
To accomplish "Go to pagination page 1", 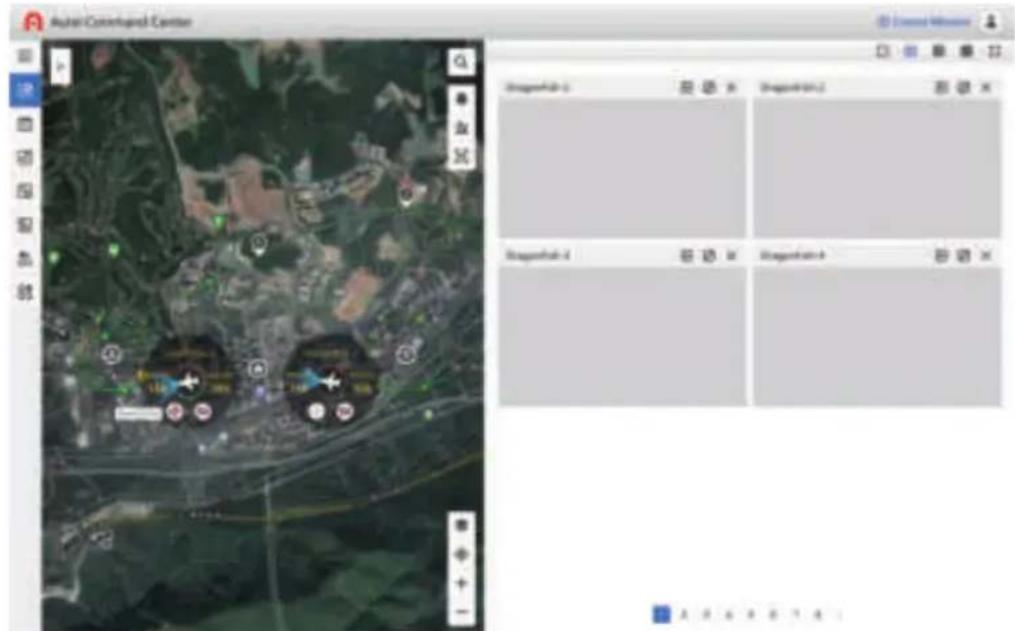I will tap(662, 614).
